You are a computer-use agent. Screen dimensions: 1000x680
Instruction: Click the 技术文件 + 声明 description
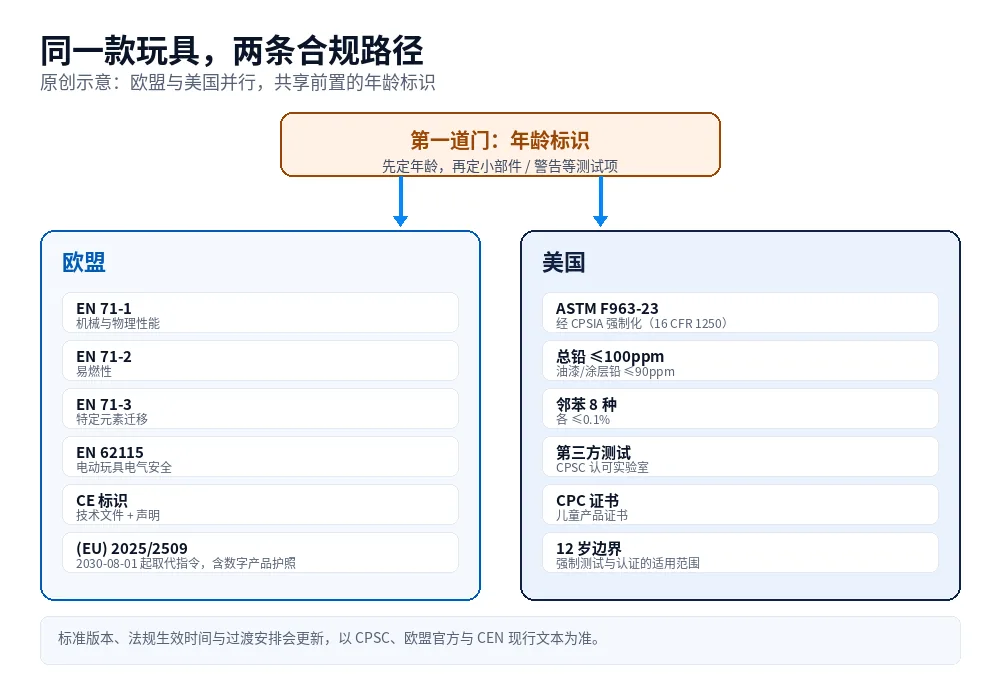tap(118, 515)
